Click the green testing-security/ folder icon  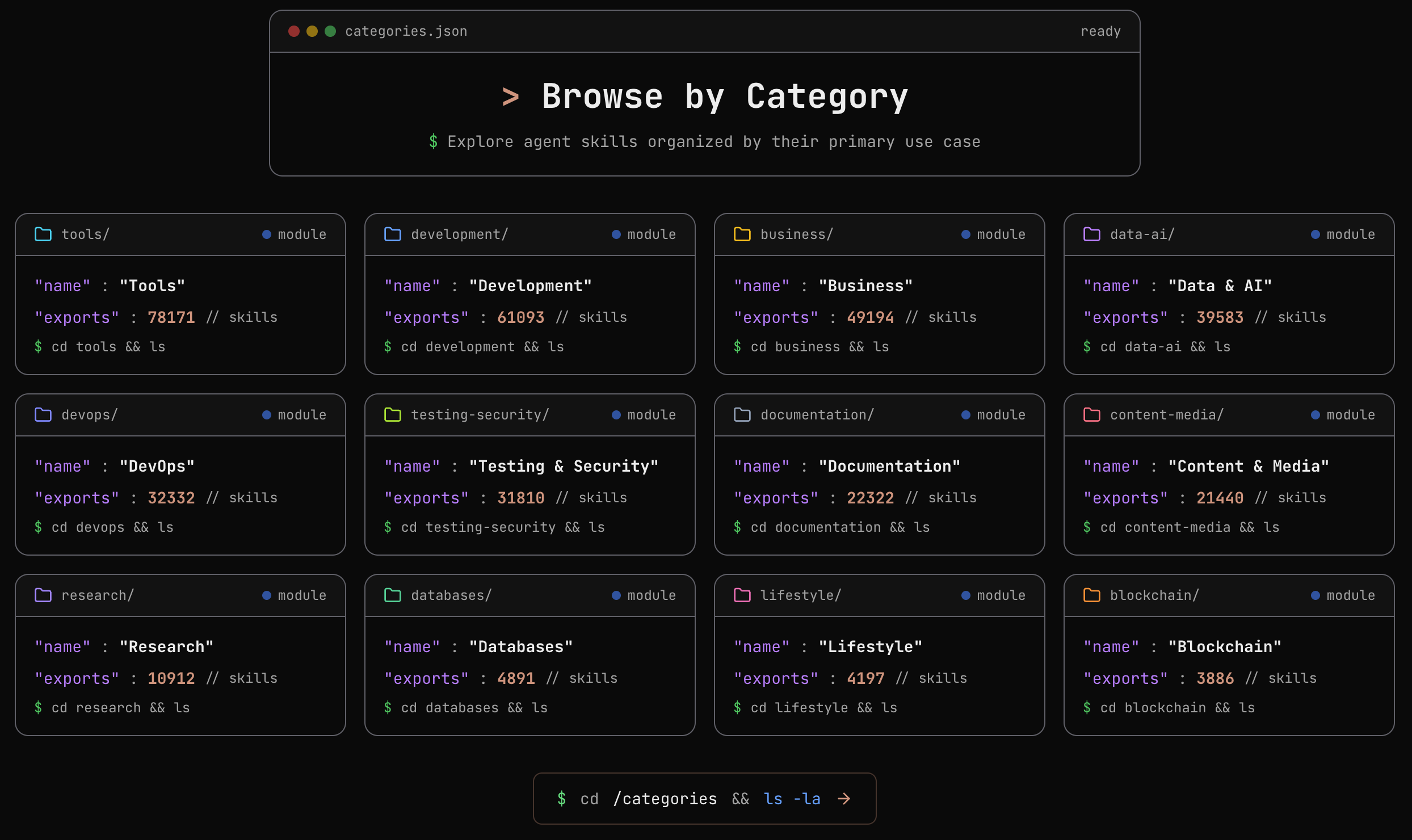tap(393, 414)
